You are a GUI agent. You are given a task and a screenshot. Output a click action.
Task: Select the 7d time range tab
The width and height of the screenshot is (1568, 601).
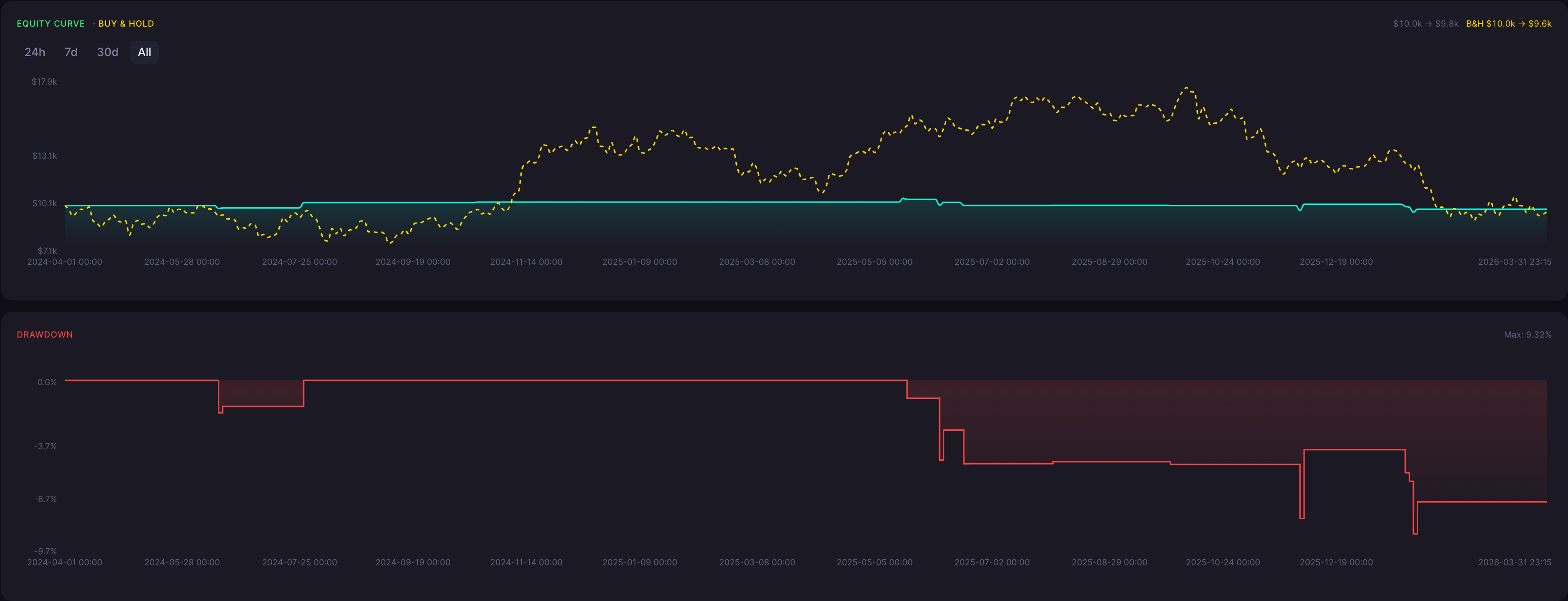71,52
